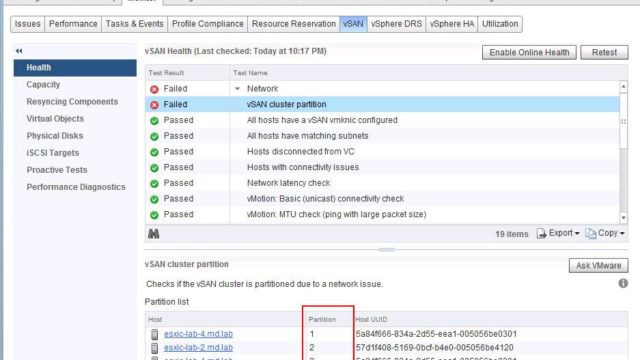This screenshot has width=640, height=360.
Task: Open the Tasks & Events tab
Action: tap(134, 24)
